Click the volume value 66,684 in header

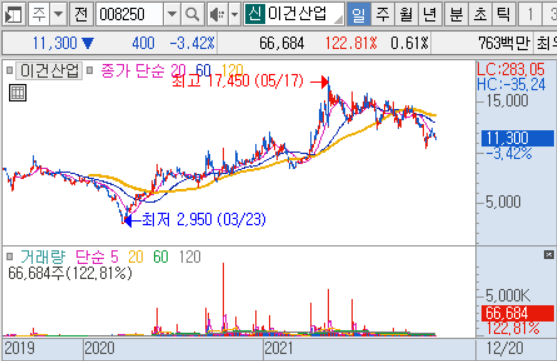(x=281, y=43)
